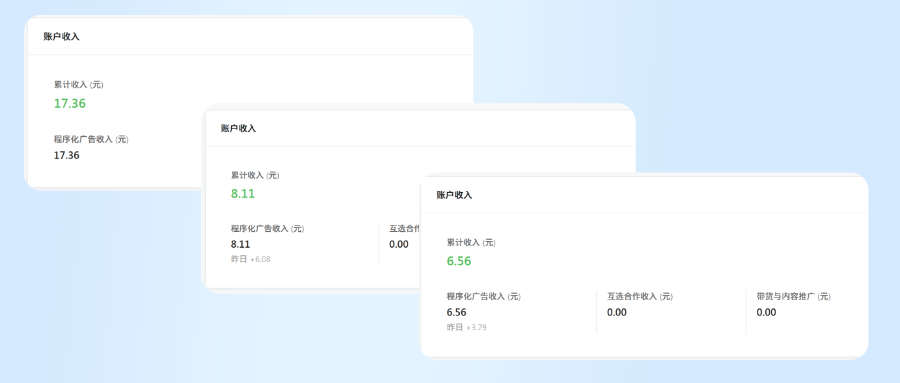Click the green 6.56 cumulative income value
Viewport: 900px width, 383px height.
coord(459,261)
